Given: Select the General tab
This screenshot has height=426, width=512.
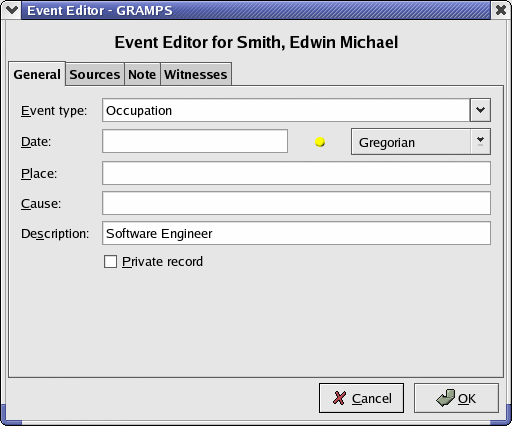Looking at the screenshot, I should 37,74.
